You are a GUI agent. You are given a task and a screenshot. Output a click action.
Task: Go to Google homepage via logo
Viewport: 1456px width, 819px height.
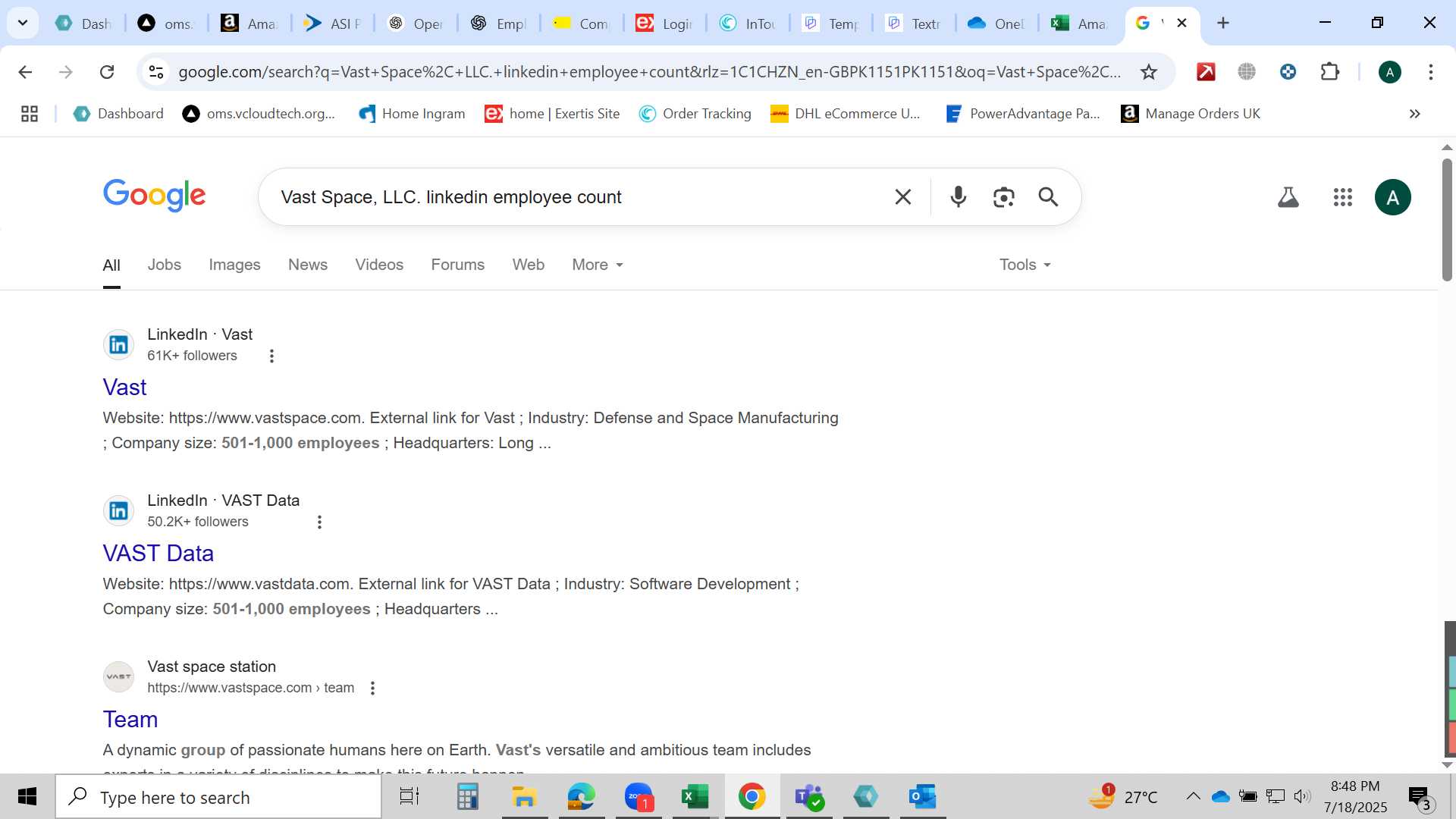(x=154, y=196)
